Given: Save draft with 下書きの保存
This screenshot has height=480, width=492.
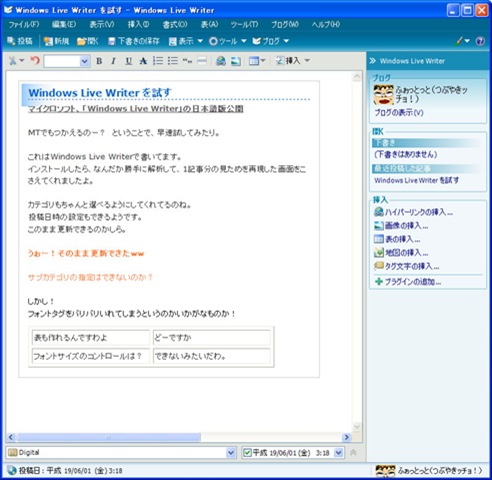Looking at the screenshot, I should coord(134,41).
